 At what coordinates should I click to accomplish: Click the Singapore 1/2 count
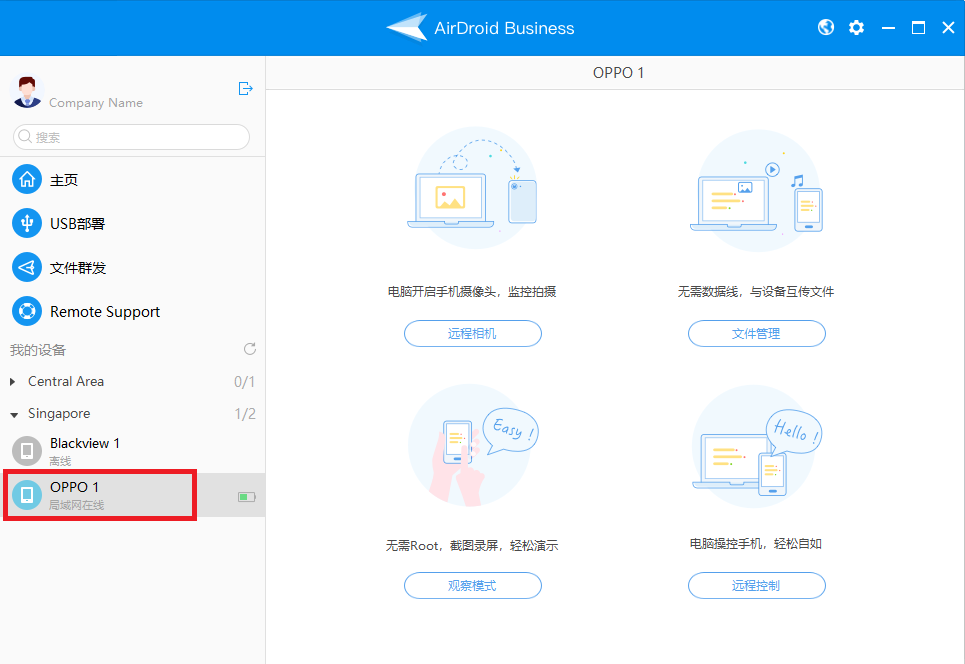pyautogui.click(x=244, y=414)
